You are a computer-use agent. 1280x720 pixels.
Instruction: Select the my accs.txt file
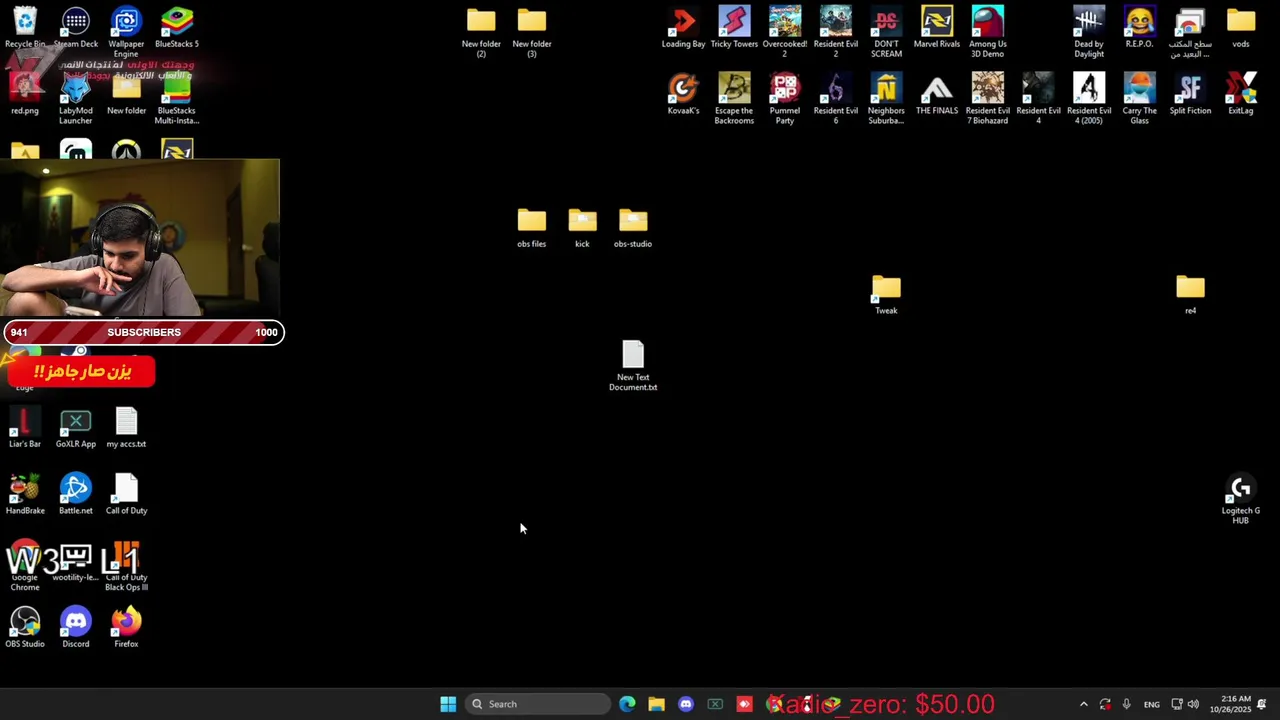(x=126, y=428)
